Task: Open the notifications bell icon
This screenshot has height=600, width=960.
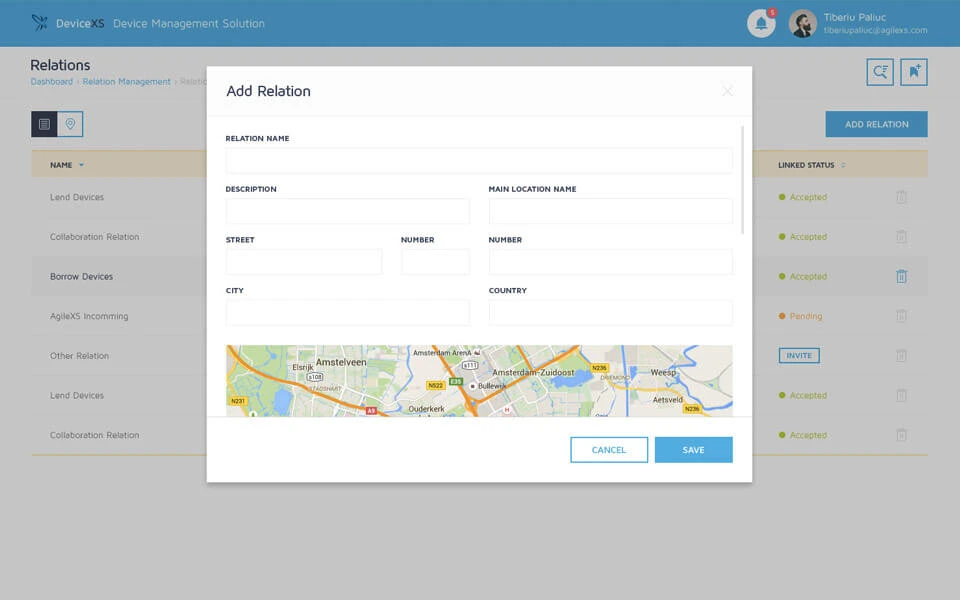Action: tap(761, 24)
